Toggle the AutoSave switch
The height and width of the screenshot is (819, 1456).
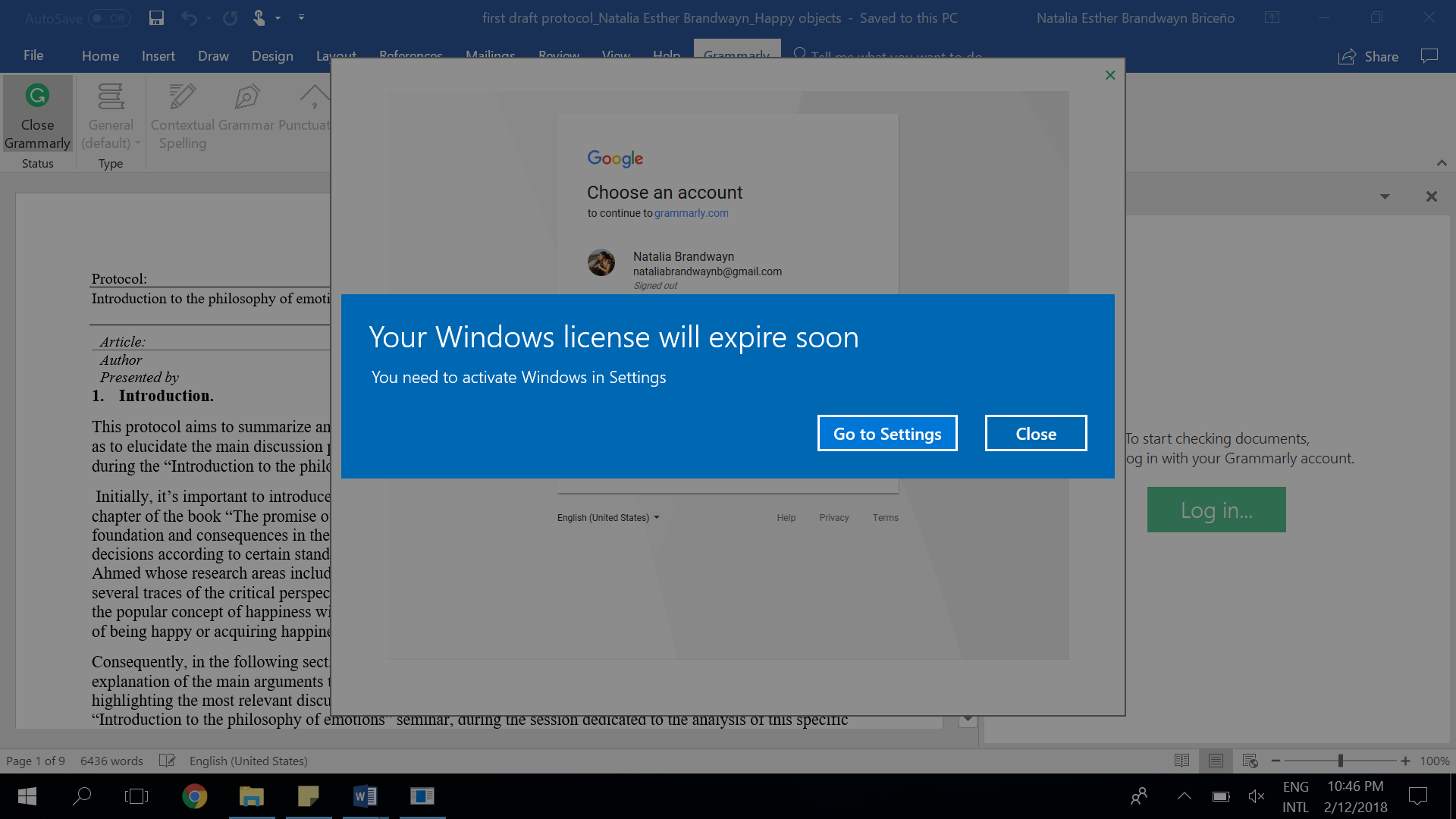click(109, 17)
